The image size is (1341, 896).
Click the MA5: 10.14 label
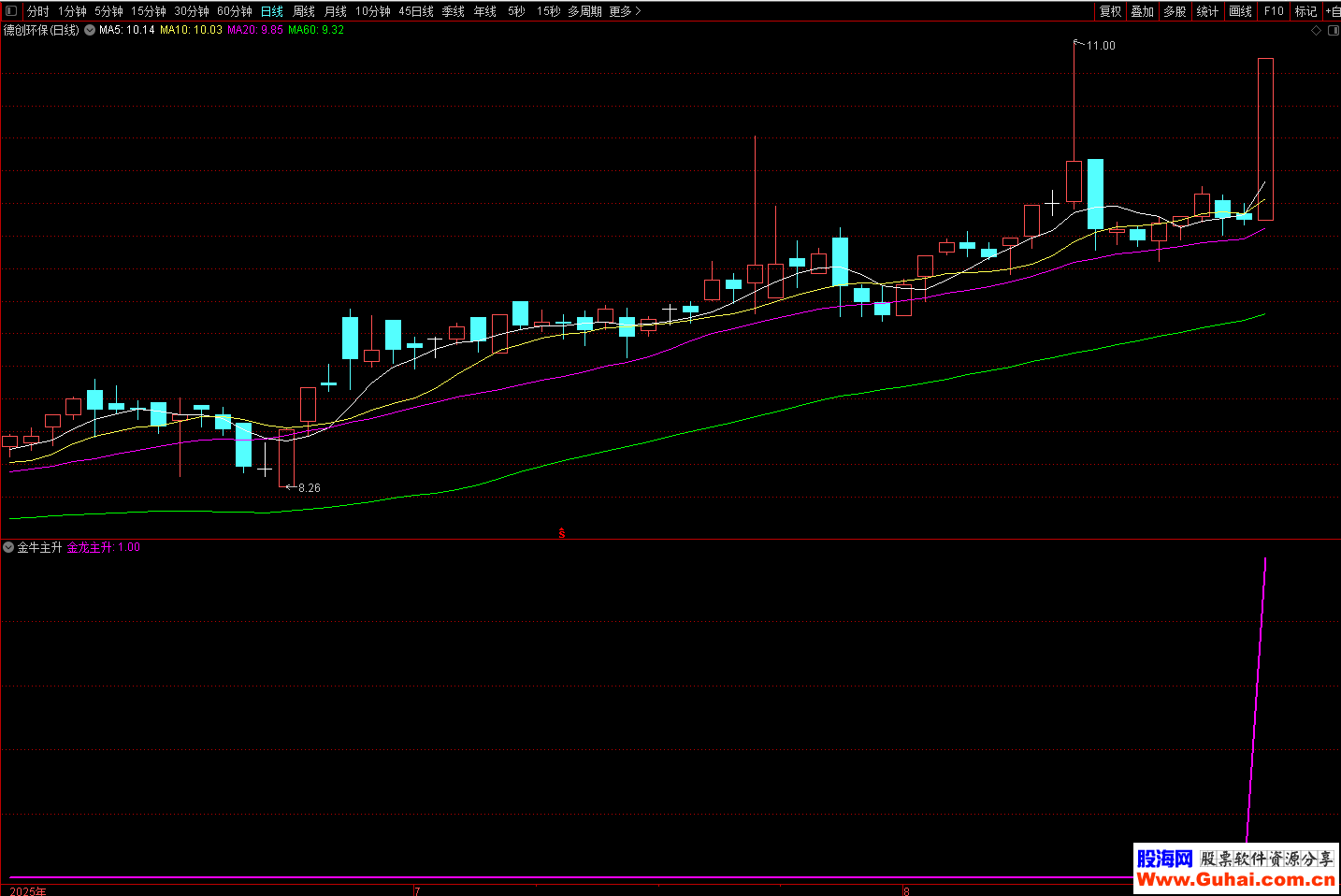(x=127, y=30)
